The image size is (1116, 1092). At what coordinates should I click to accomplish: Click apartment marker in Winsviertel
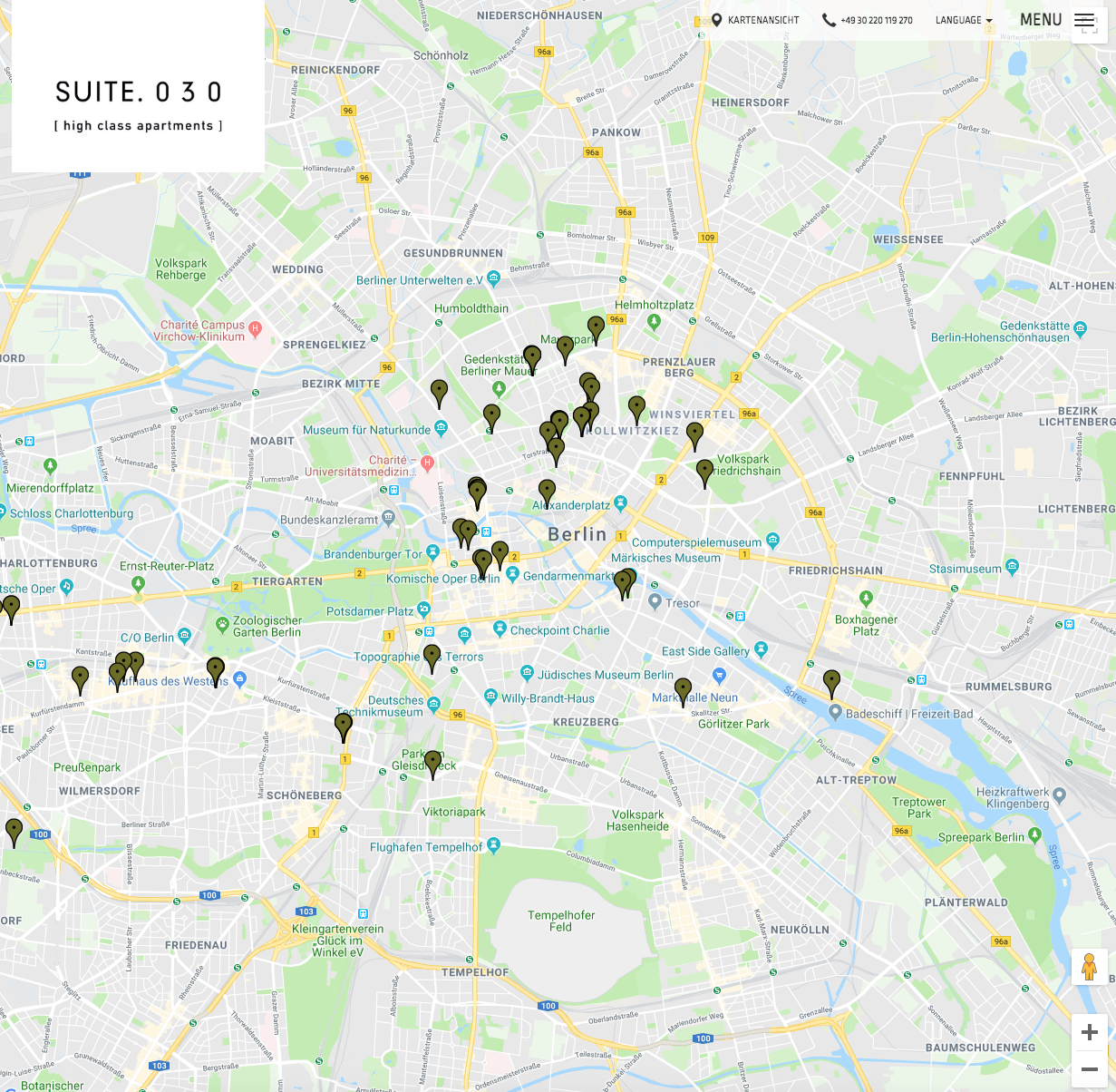pos(636,410)
